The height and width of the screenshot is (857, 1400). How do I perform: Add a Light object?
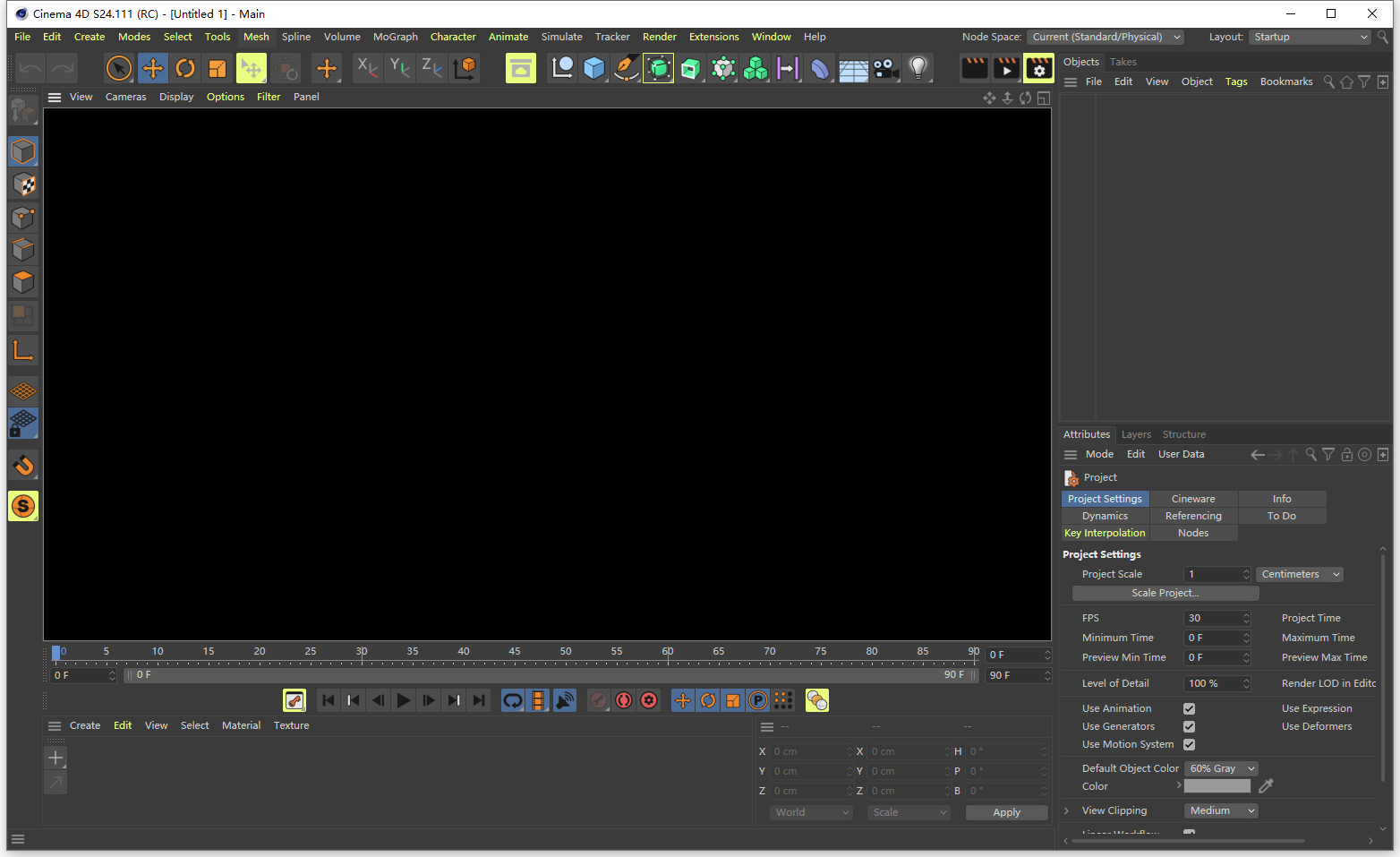coord(918,68)
